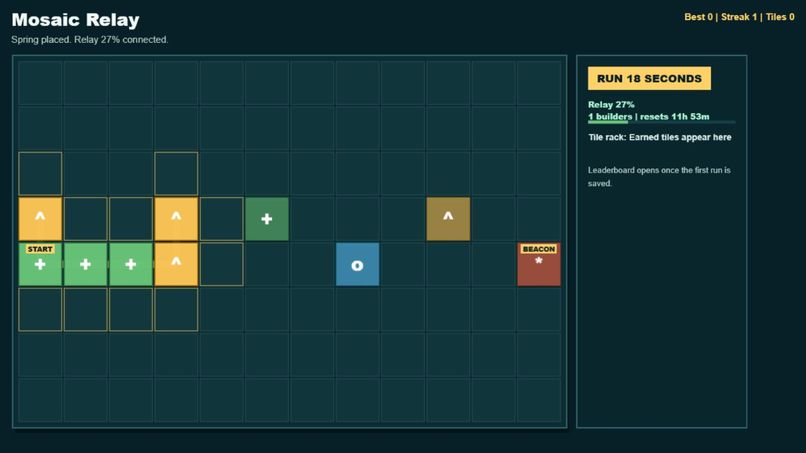Click empty cell directly below BEACON tile
806x453 pixels.
(x=539, y=310)
